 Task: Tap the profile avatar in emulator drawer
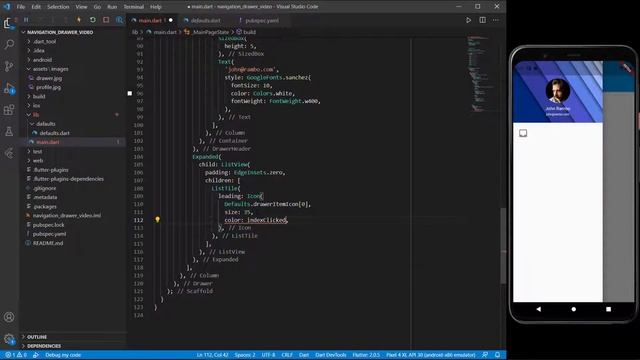point(558,91)
